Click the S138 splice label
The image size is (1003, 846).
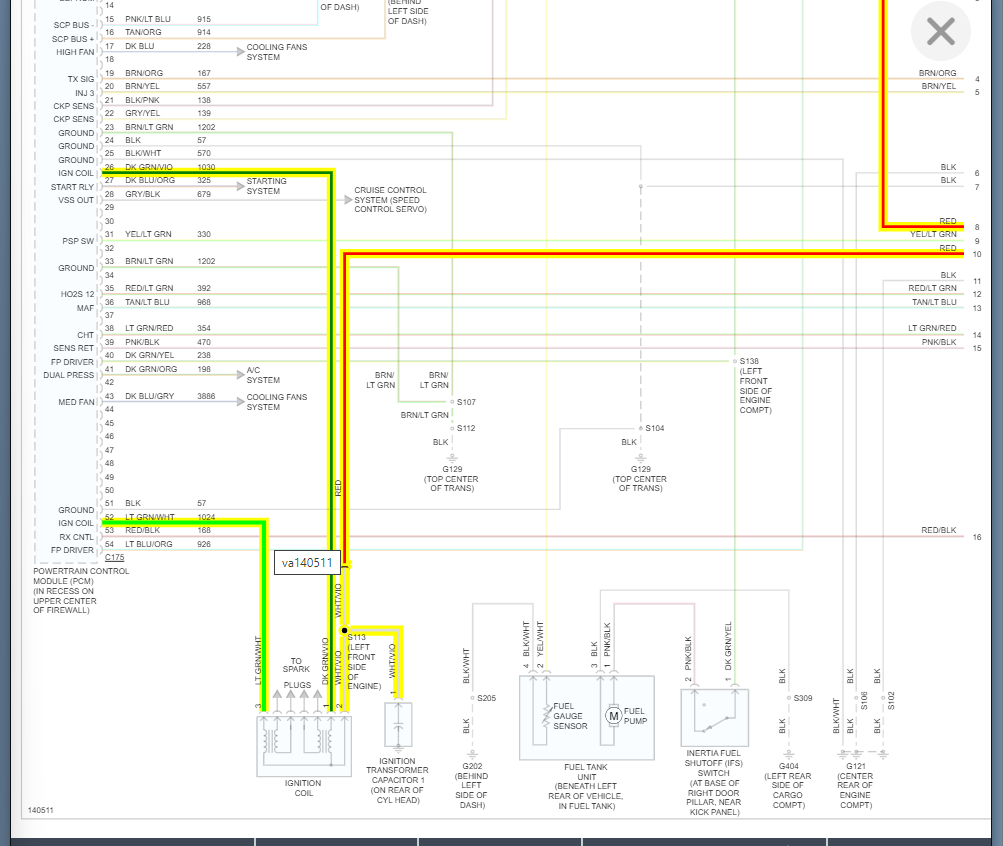tap(749, 361)
